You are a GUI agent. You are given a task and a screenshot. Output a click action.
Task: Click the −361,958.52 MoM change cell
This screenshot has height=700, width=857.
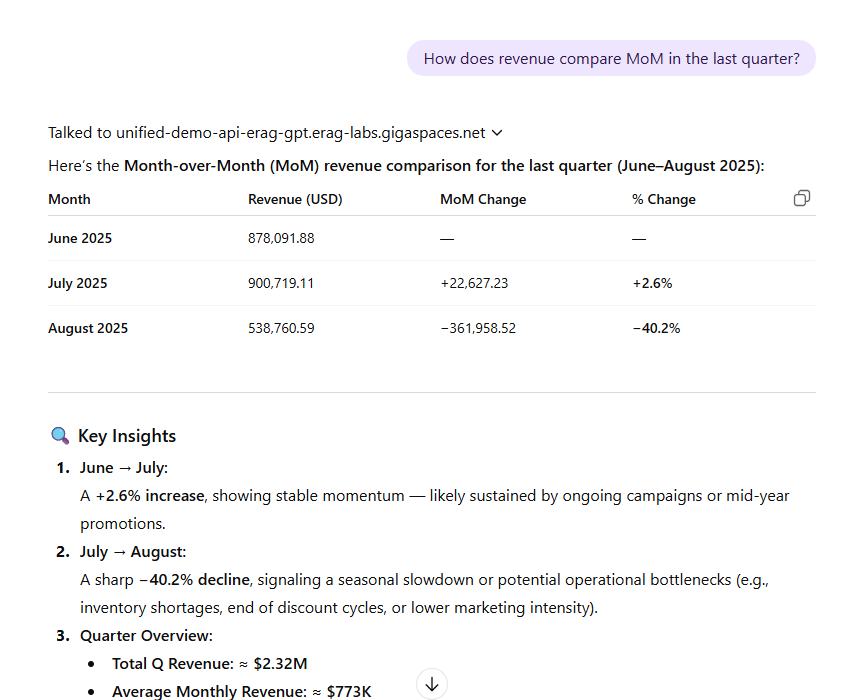478,328
